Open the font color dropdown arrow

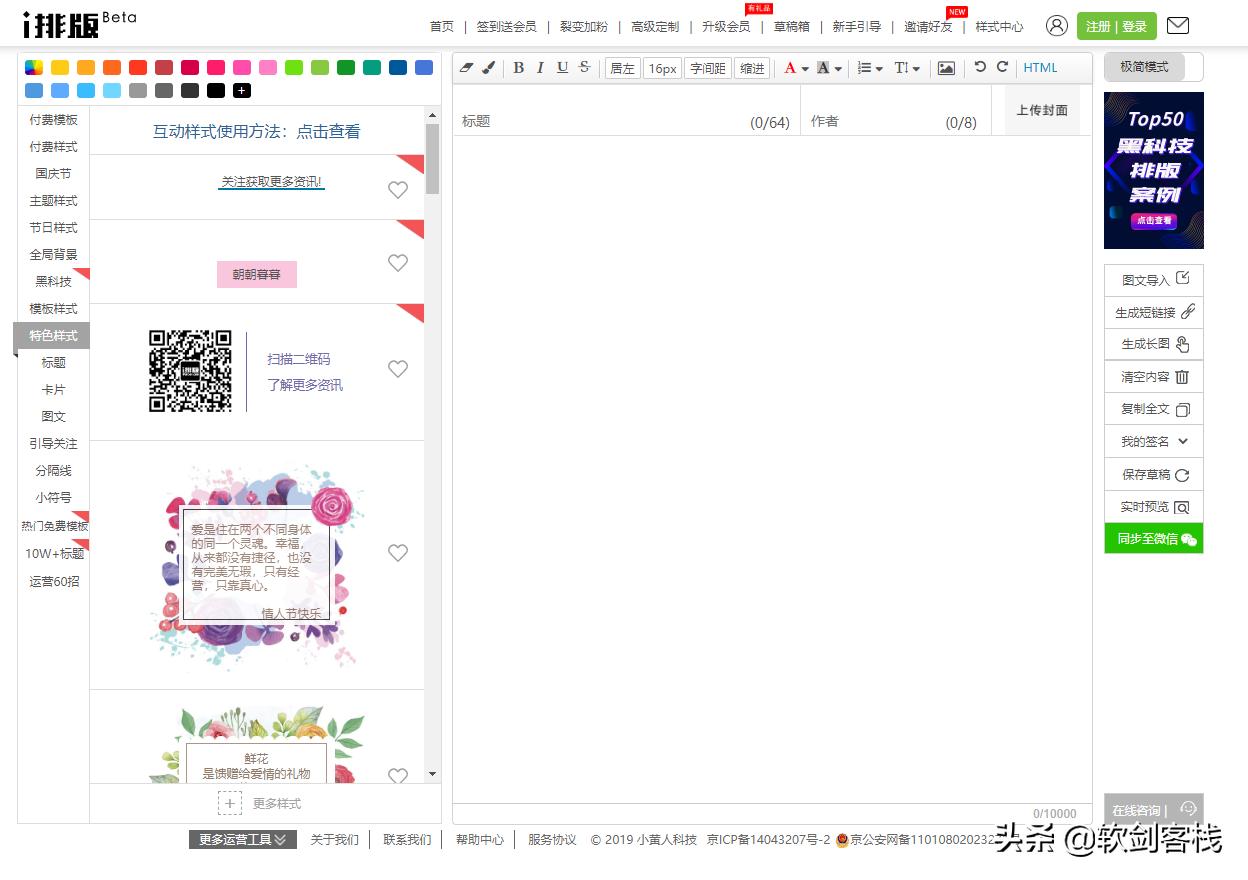pyautogui.click(x=805, y=69)
